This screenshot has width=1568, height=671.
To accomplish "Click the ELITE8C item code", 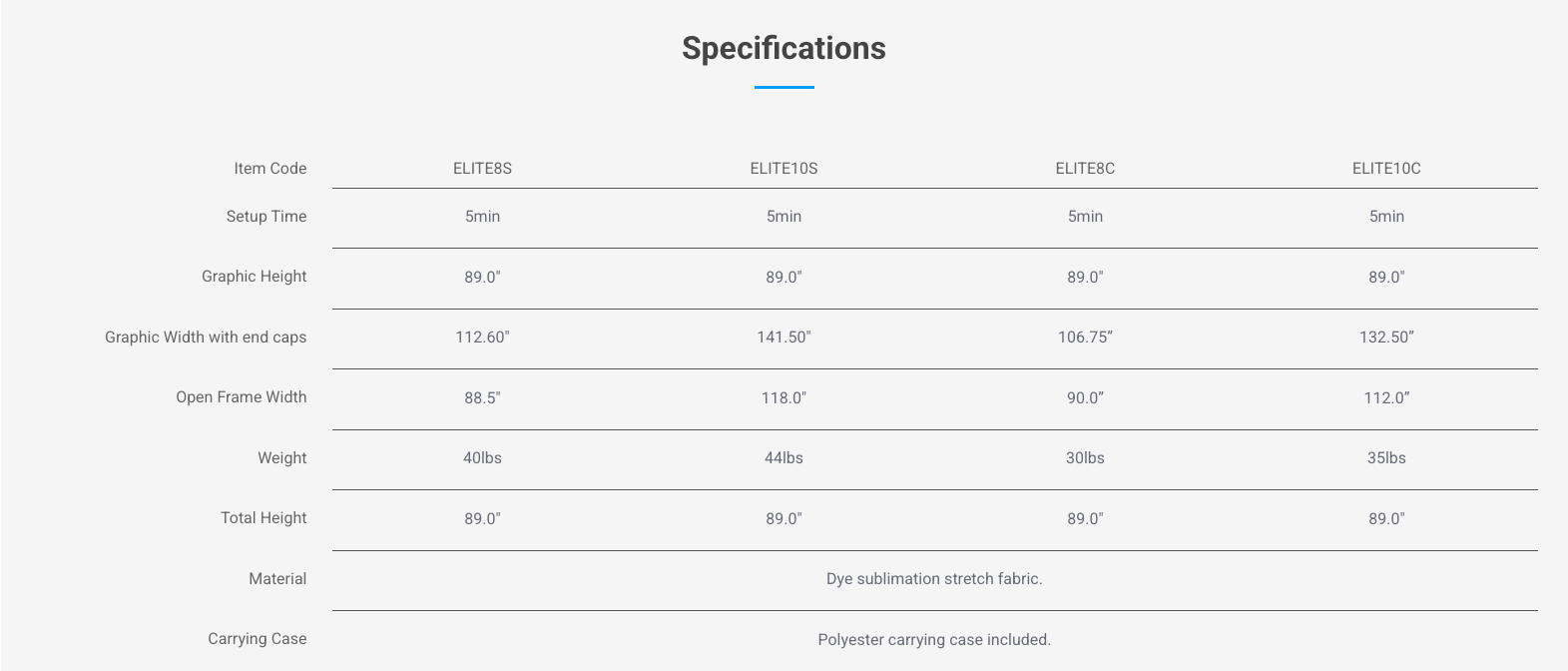I will tap(1085, 169).
